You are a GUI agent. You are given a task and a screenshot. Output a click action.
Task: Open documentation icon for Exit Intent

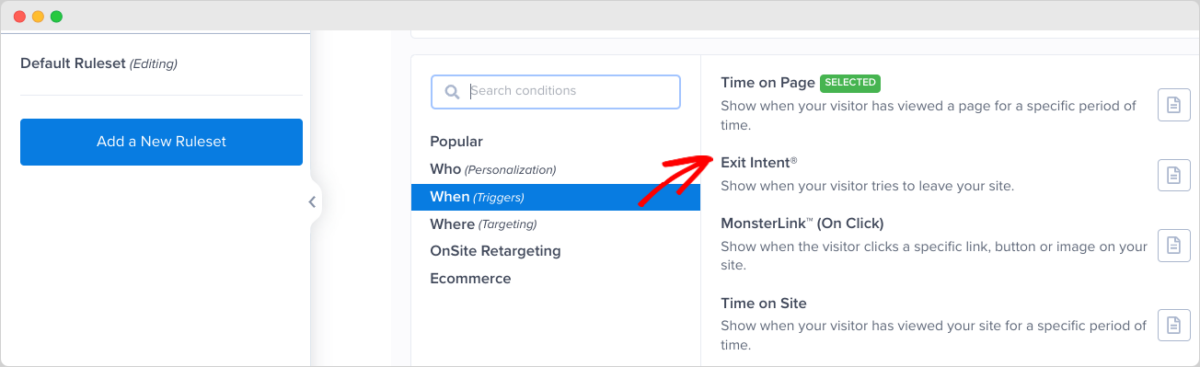tap(1174, 175)
